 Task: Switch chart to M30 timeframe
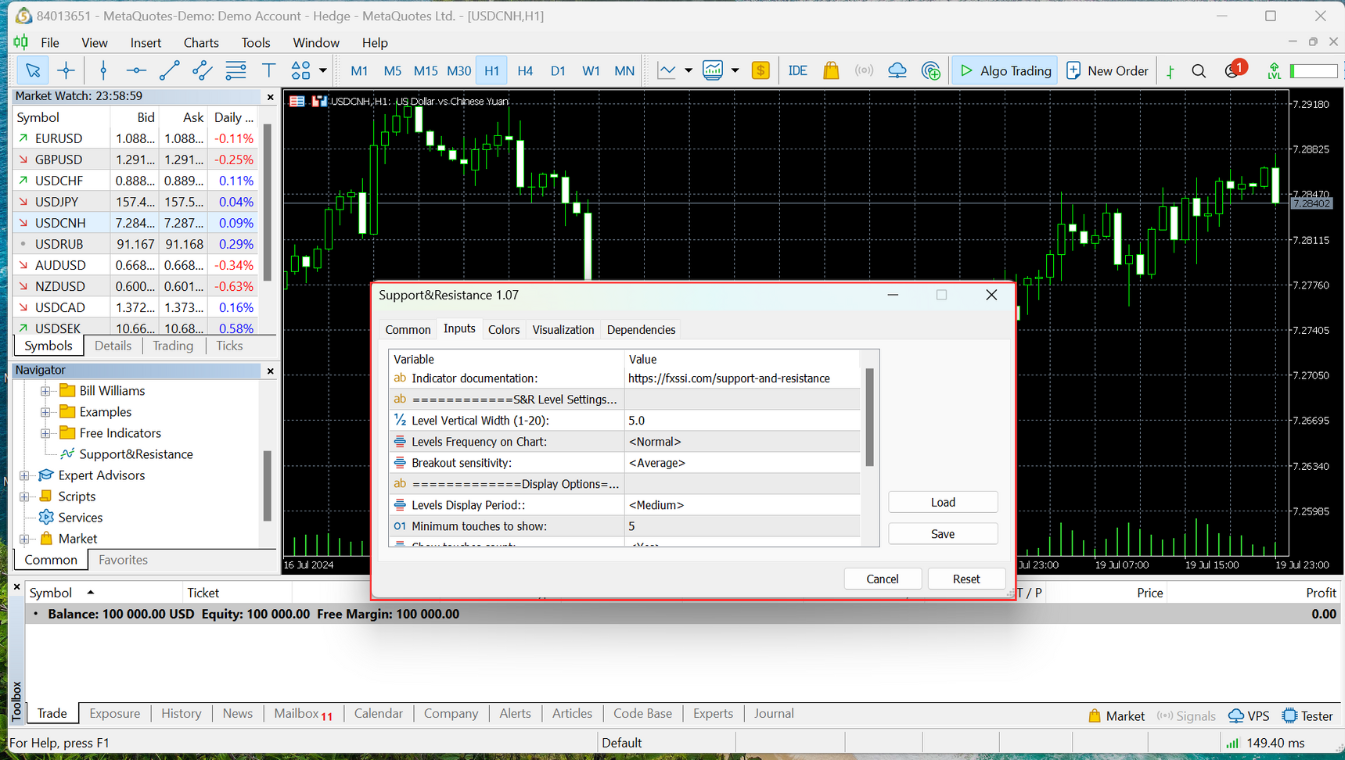[x=459, y=70]
